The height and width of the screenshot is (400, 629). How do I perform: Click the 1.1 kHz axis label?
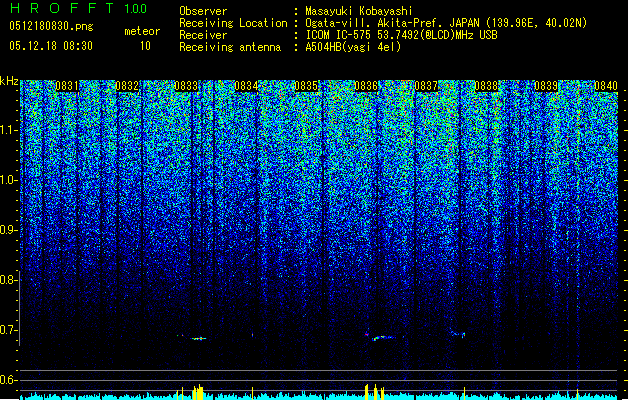8,130
